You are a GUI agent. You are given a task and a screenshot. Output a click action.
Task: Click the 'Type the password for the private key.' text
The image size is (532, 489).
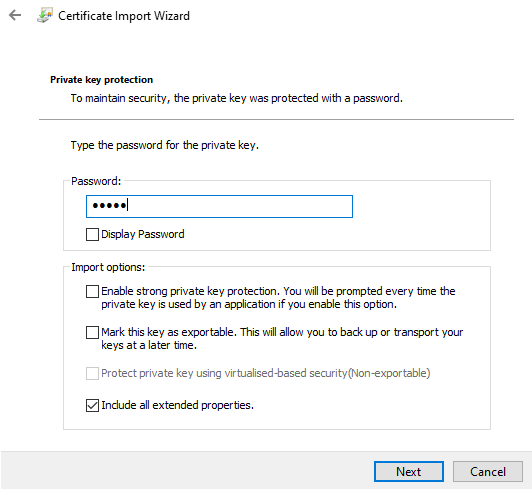[x=165, y=145]
